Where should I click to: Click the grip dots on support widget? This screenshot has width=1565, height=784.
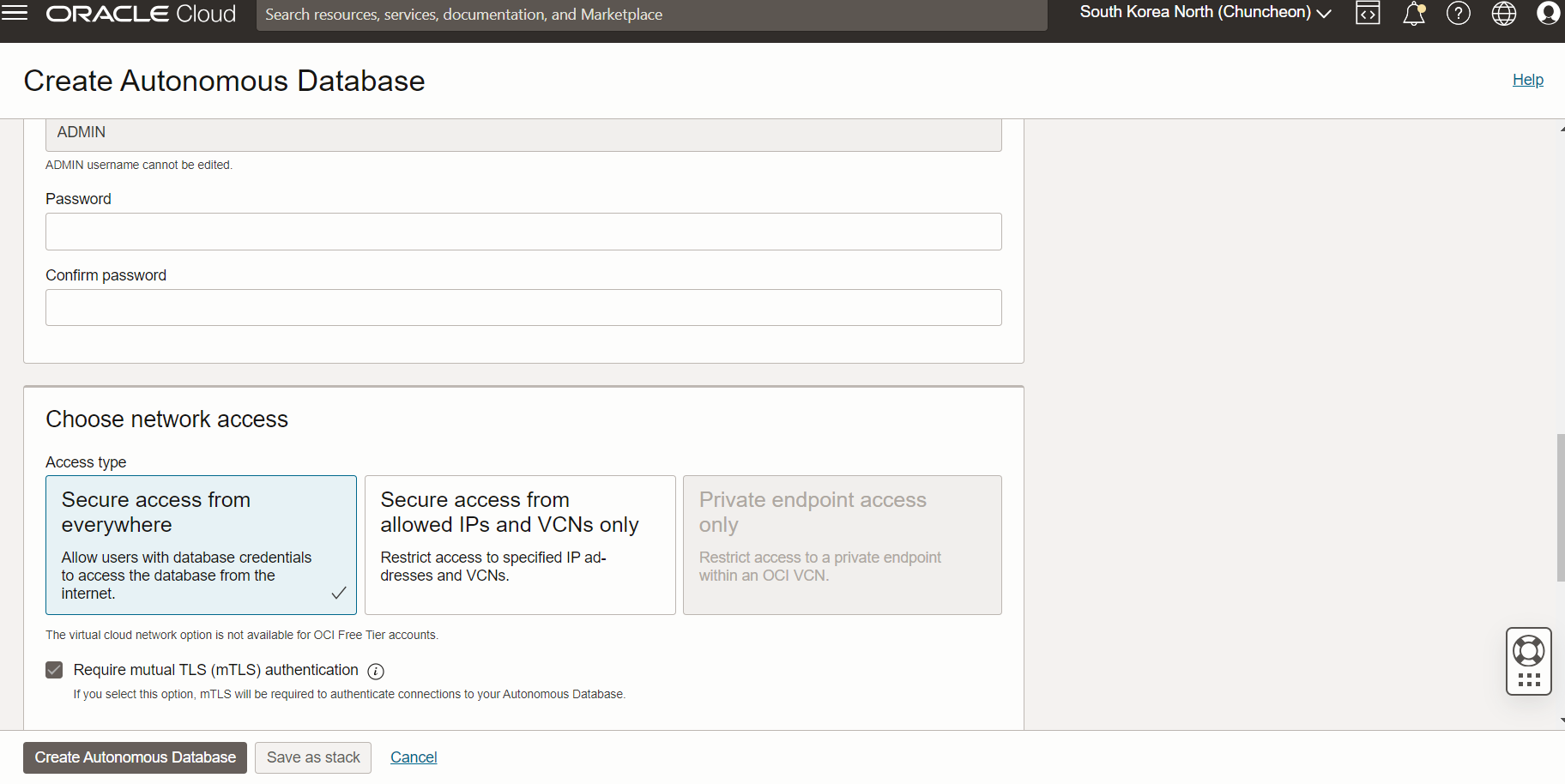coord(1529,680)
